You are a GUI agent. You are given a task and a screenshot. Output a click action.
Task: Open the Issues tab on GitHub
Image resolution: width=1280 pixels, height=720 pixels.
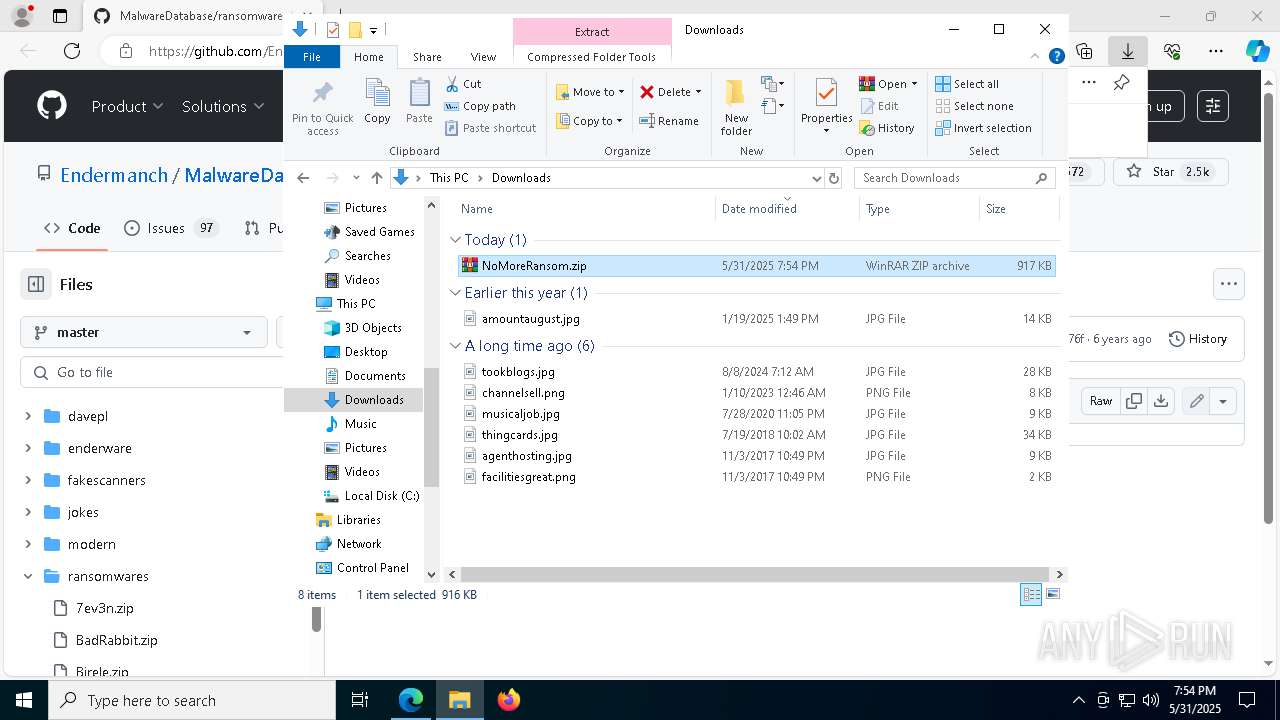170,228
